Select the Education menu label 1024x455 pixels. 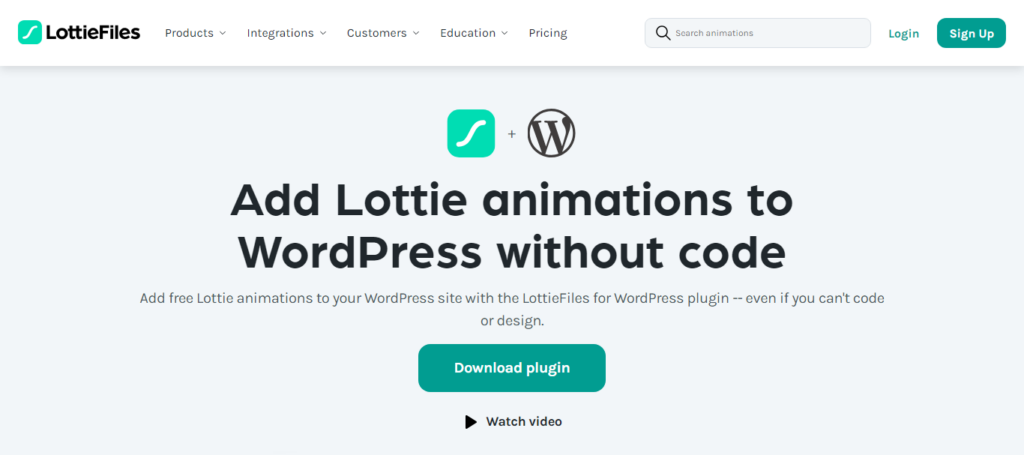pos(467,33)
